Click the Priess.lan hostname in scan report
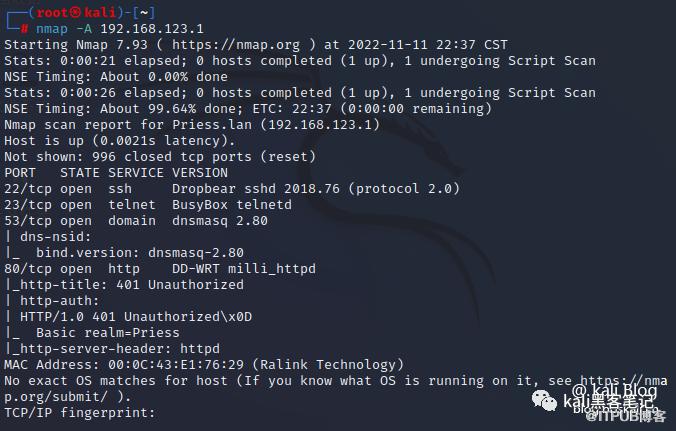The width and height of the screenshot is (676, 431). pyautogui.click(x=212, y=125)
